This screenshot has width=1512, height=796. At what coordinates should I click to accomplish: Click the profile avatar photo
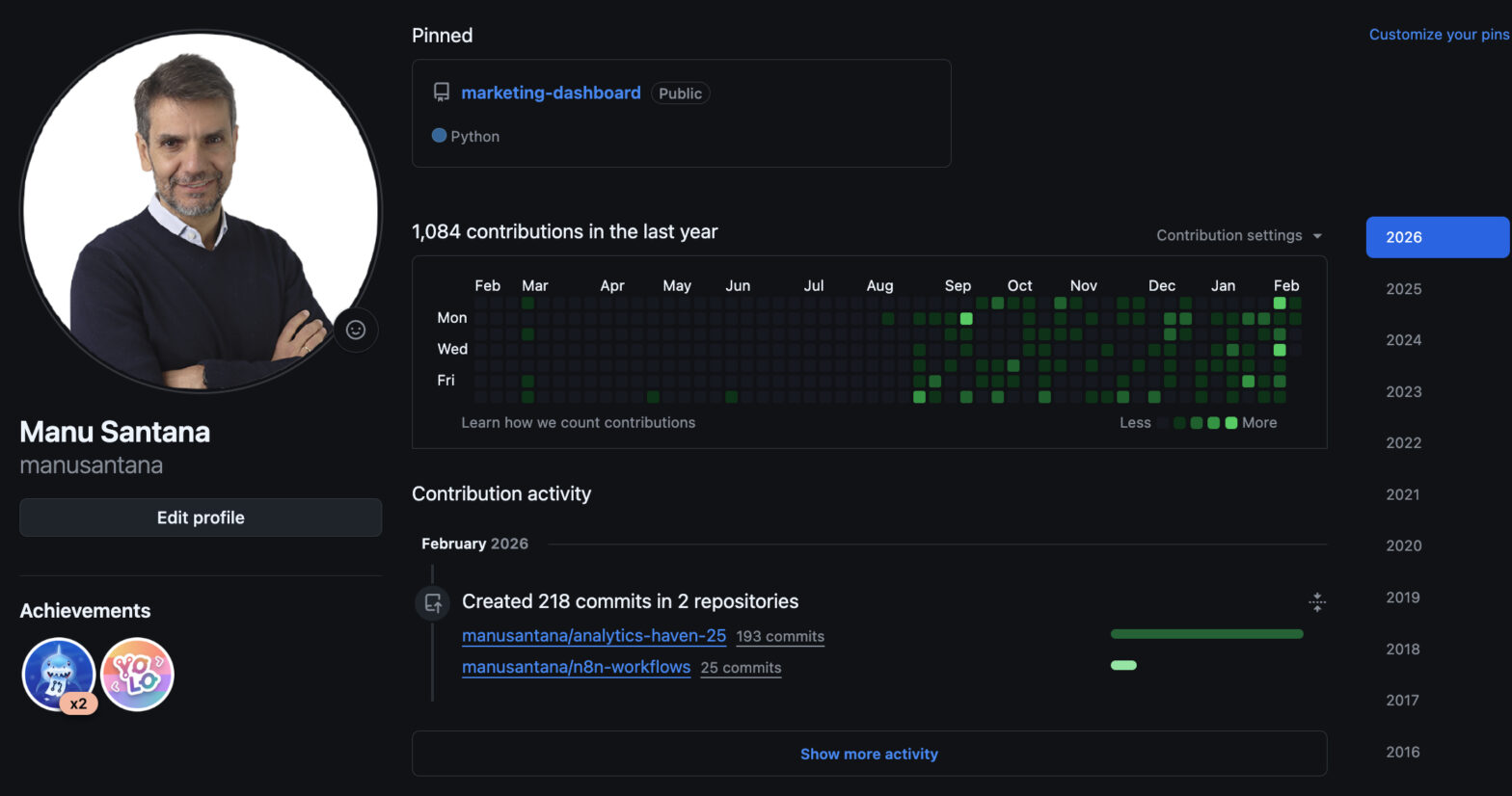(x=201, y=212)
